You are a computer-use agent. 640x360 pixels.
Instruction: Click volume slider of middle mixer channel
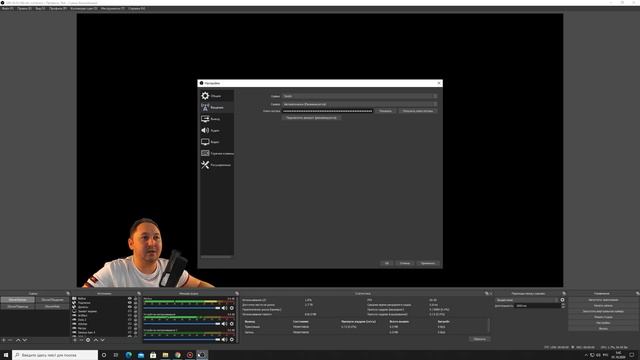[x=182, y=324]
